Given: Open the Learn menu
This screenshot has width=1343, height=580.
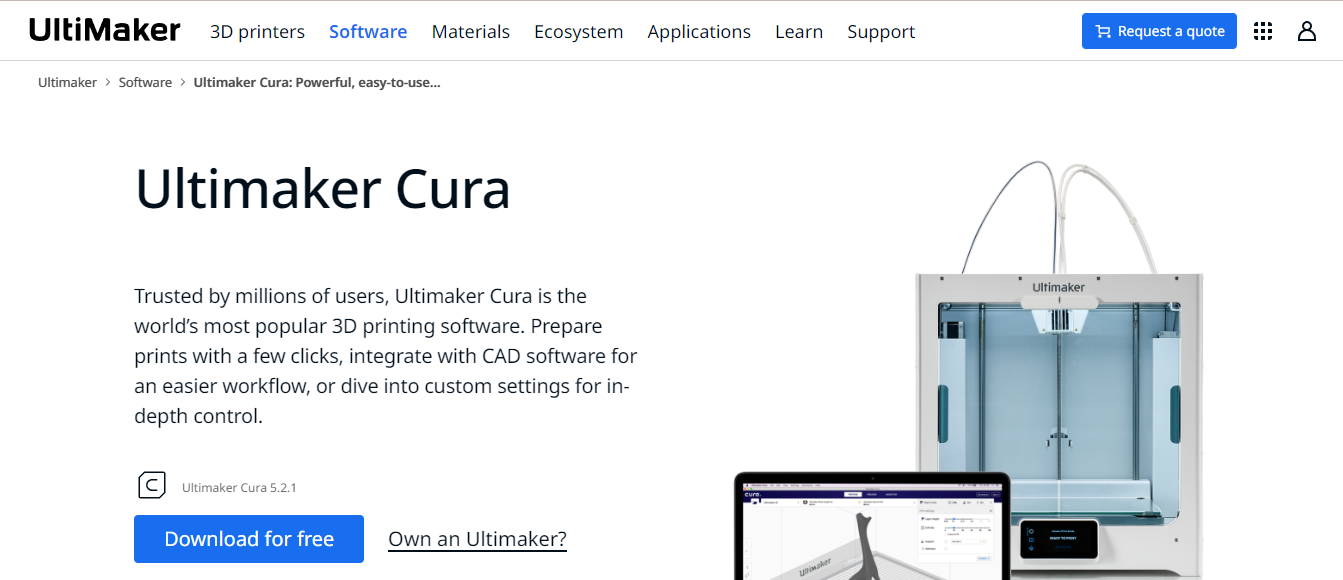Looking at the screenshot, I should pos(799,32).
